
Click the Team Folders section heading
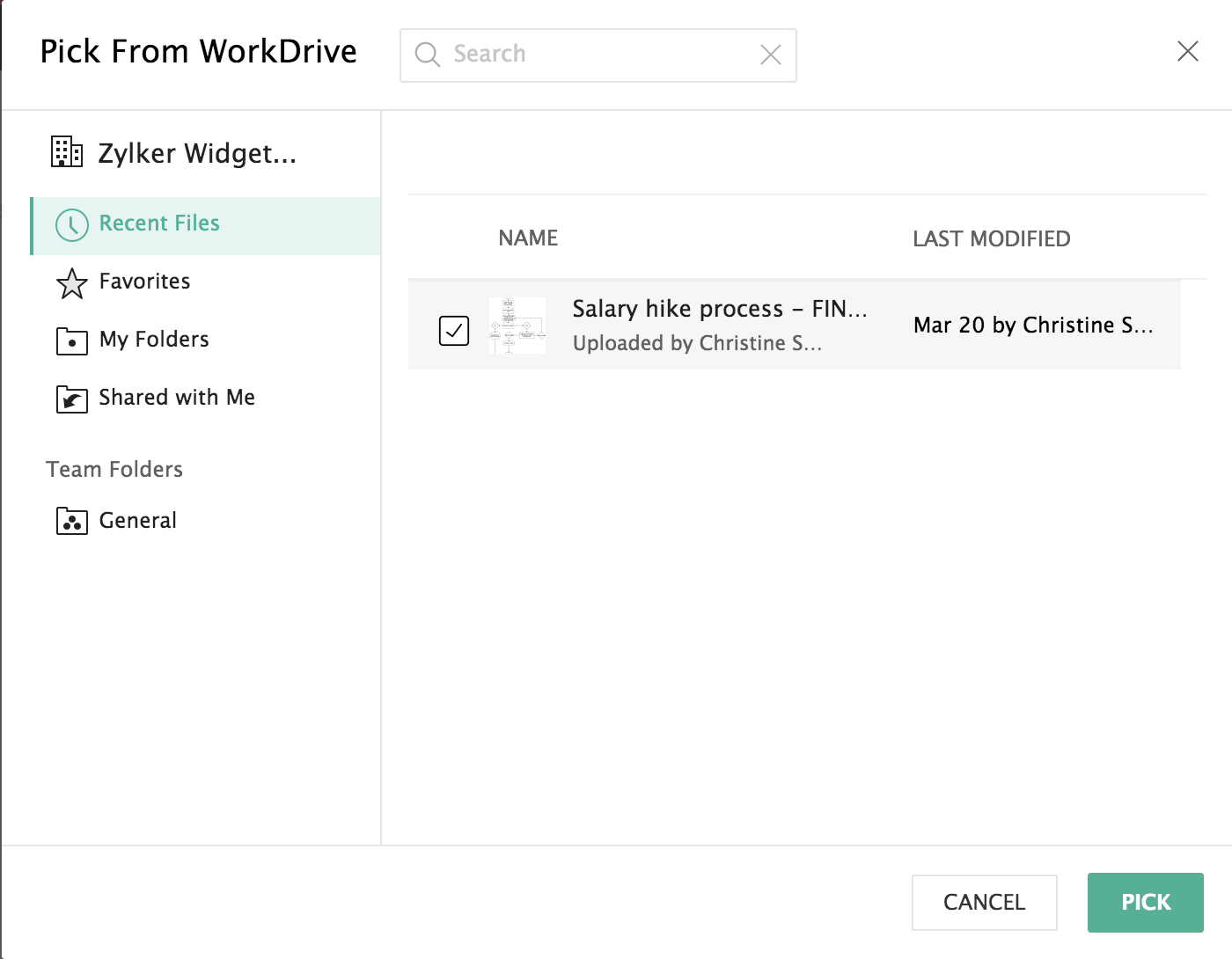(x=114, y=470)
